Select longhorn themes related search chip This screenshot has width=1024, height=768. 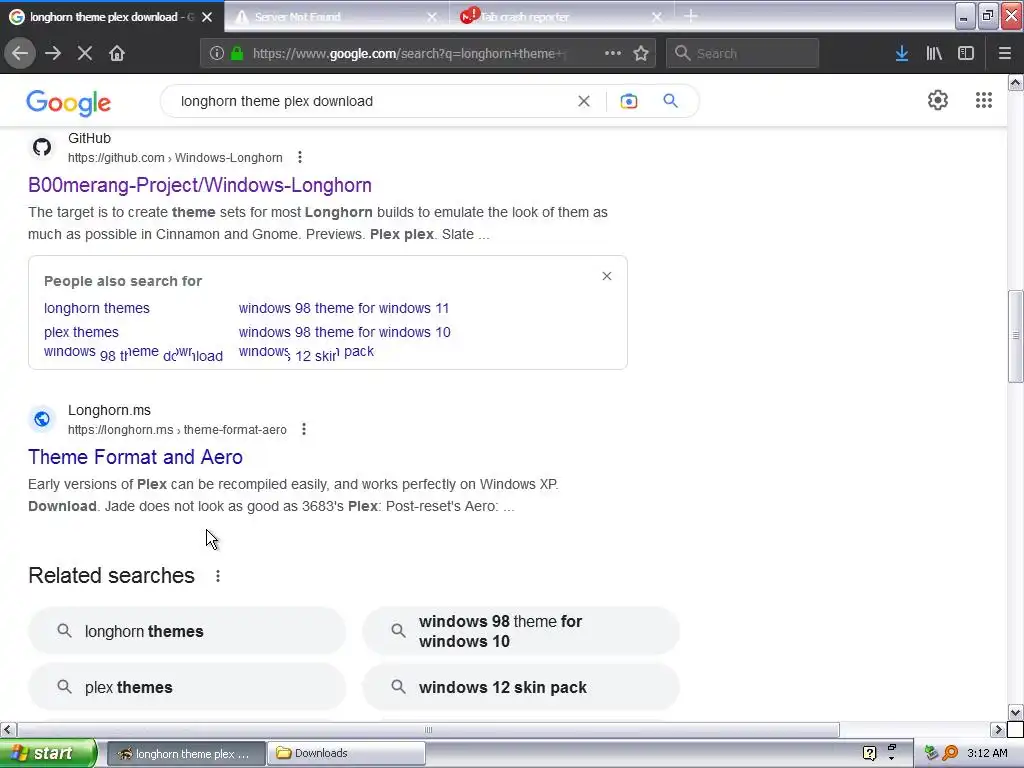click(x=187, y=631)
